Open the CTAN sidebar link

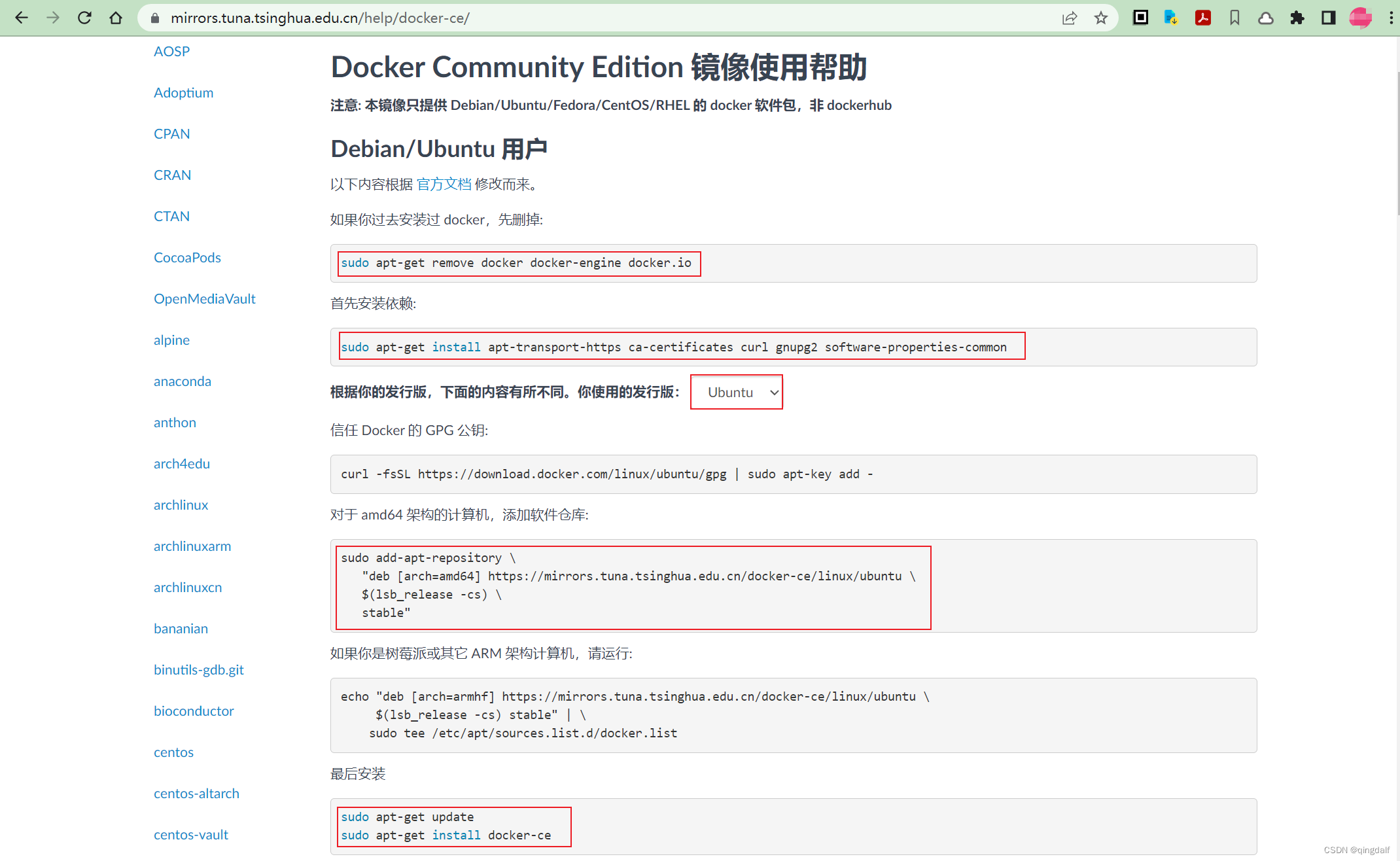171,216
